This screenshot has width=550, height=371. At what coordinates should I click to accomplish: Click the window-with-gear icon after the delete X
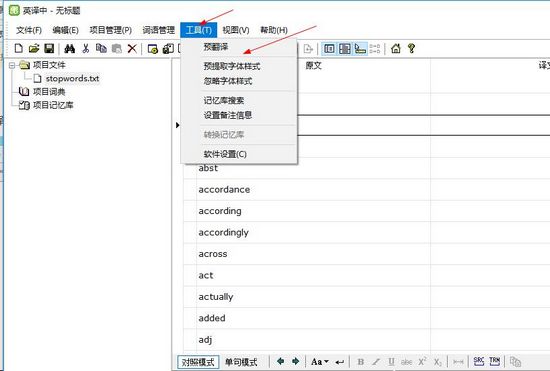point(153,48)
